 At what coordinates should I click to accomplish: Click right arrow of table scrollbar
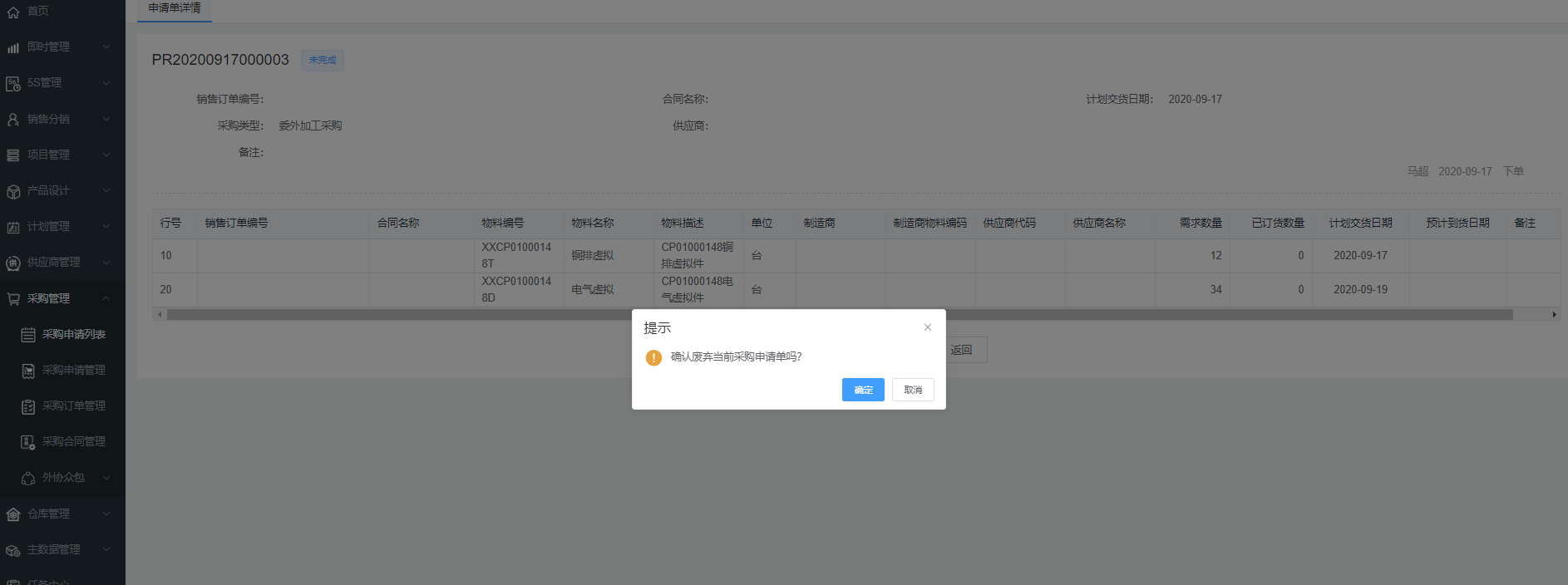(1554, 315)
